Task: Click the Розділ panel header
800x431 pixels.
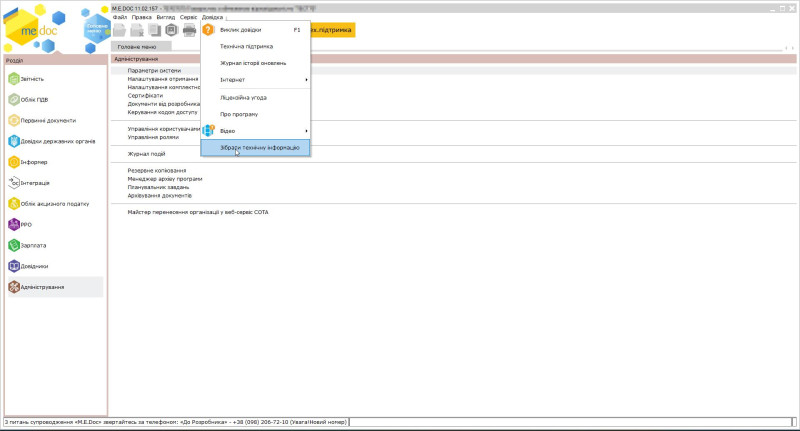Action: click(x=56, y=60)
